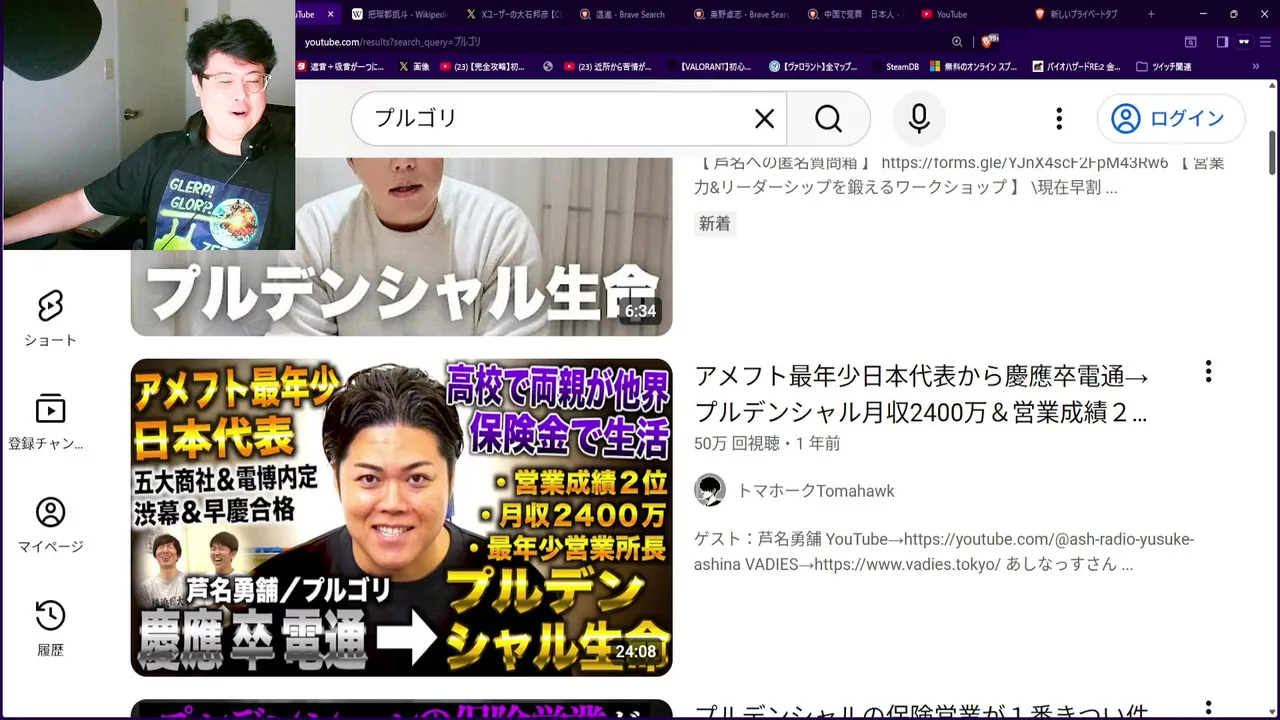
Task: Open the SteamDB bookmark
Action: (x=895, y=67)
